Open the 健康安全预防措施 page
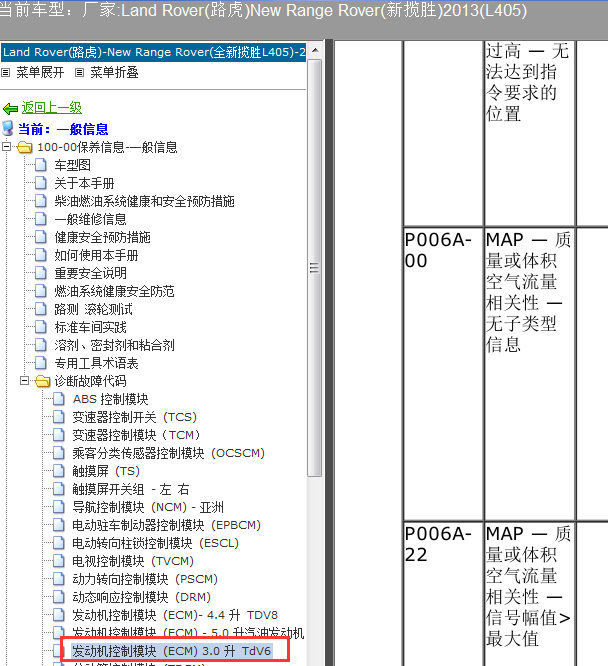608x666 pixels. click(102, 237)
